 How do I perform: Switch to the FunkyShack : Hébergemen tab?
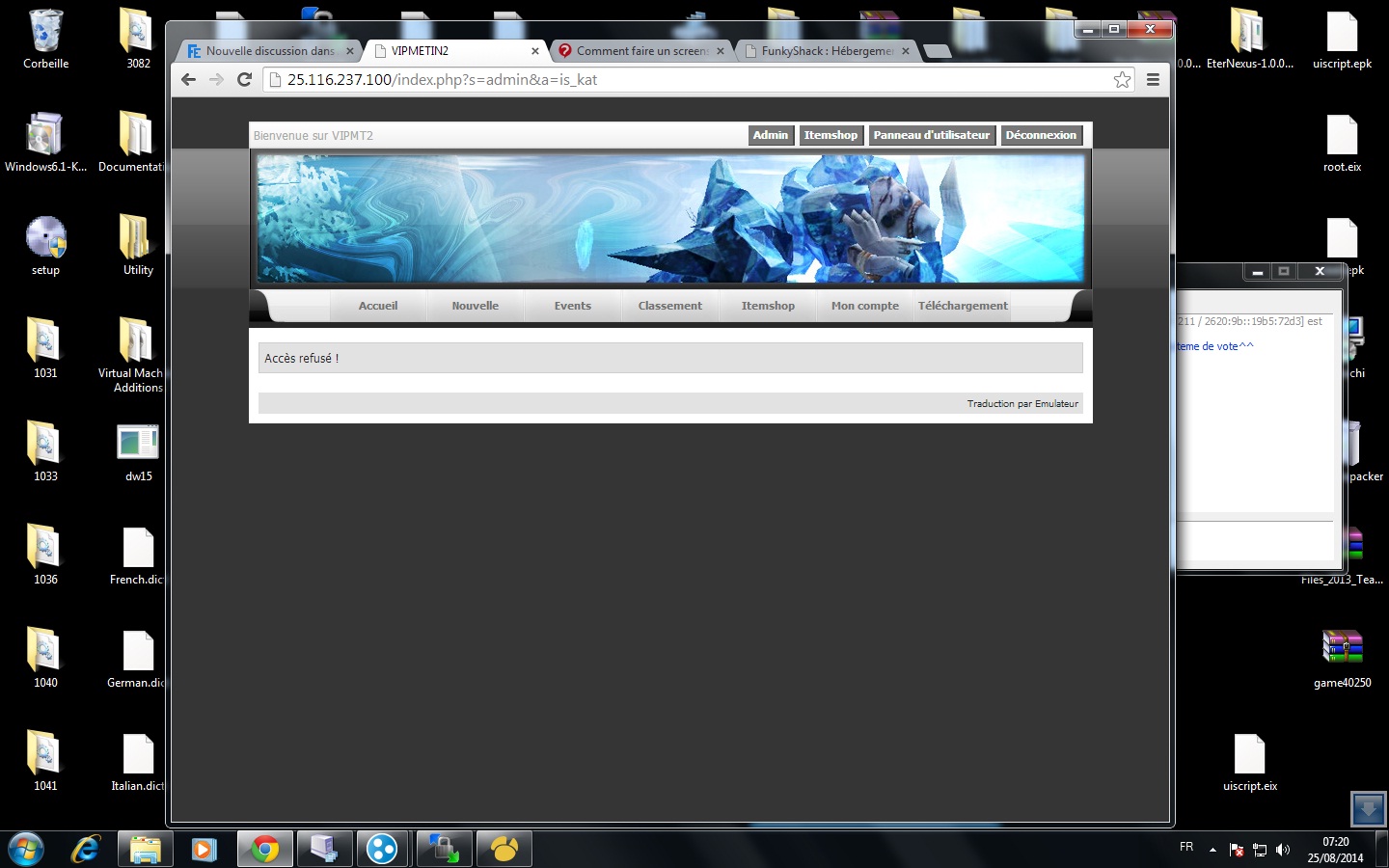[826, 51]
